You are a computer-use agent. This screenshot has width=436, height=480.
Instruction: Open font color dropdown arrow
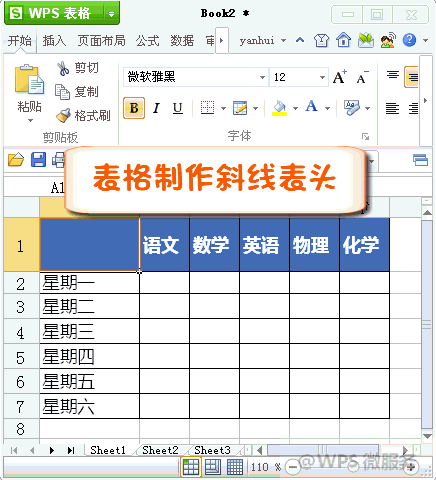(x=327, y=108)
